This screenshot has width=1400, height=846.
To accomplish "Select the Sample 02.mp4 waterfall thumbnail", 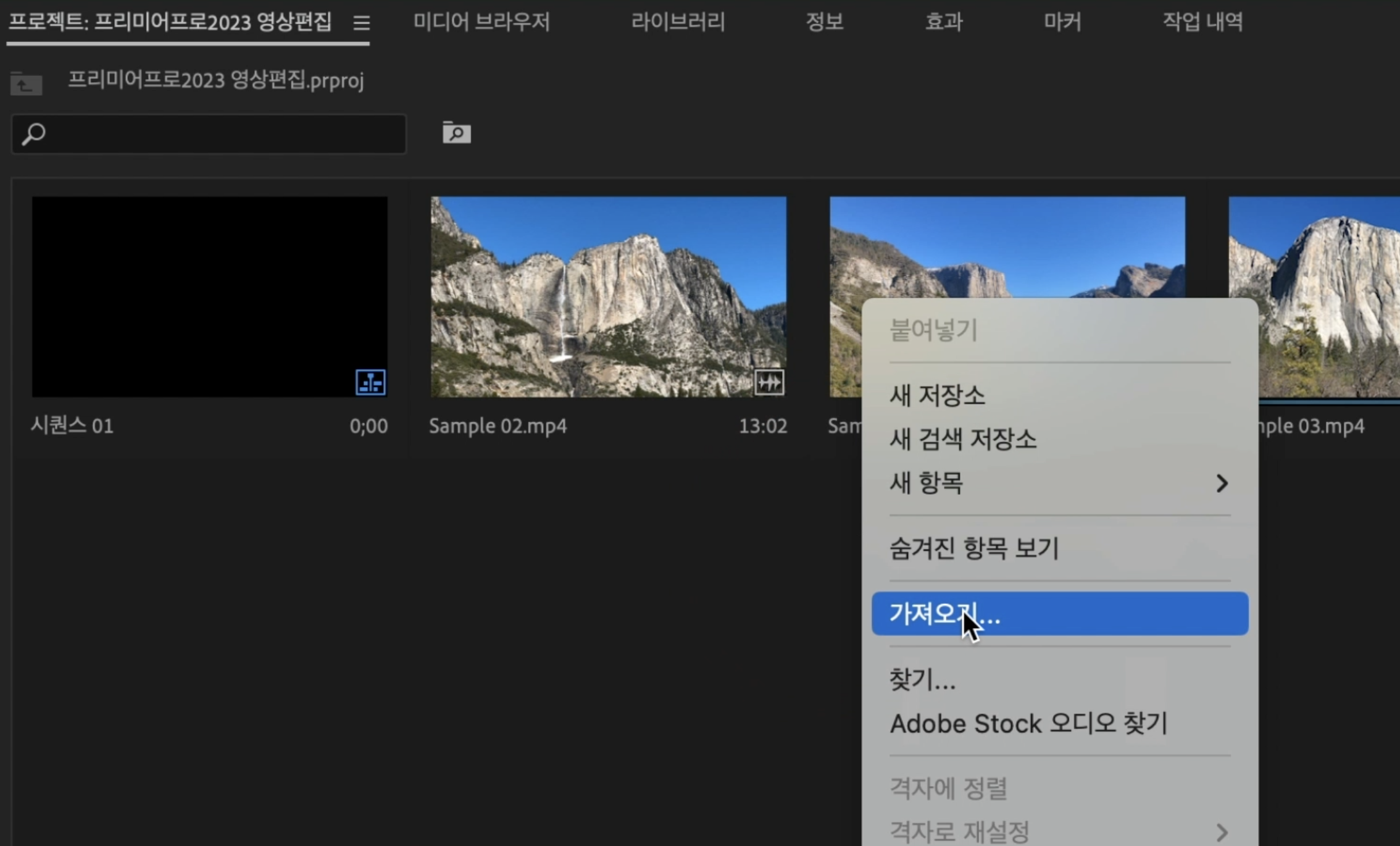I will pos(608,296).
